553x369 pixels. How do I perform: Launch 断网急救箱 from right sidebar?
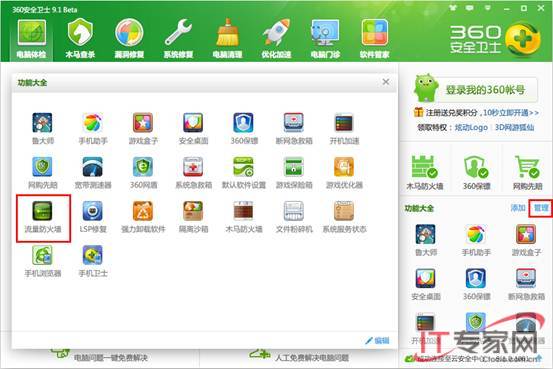[x=526, y=284]
